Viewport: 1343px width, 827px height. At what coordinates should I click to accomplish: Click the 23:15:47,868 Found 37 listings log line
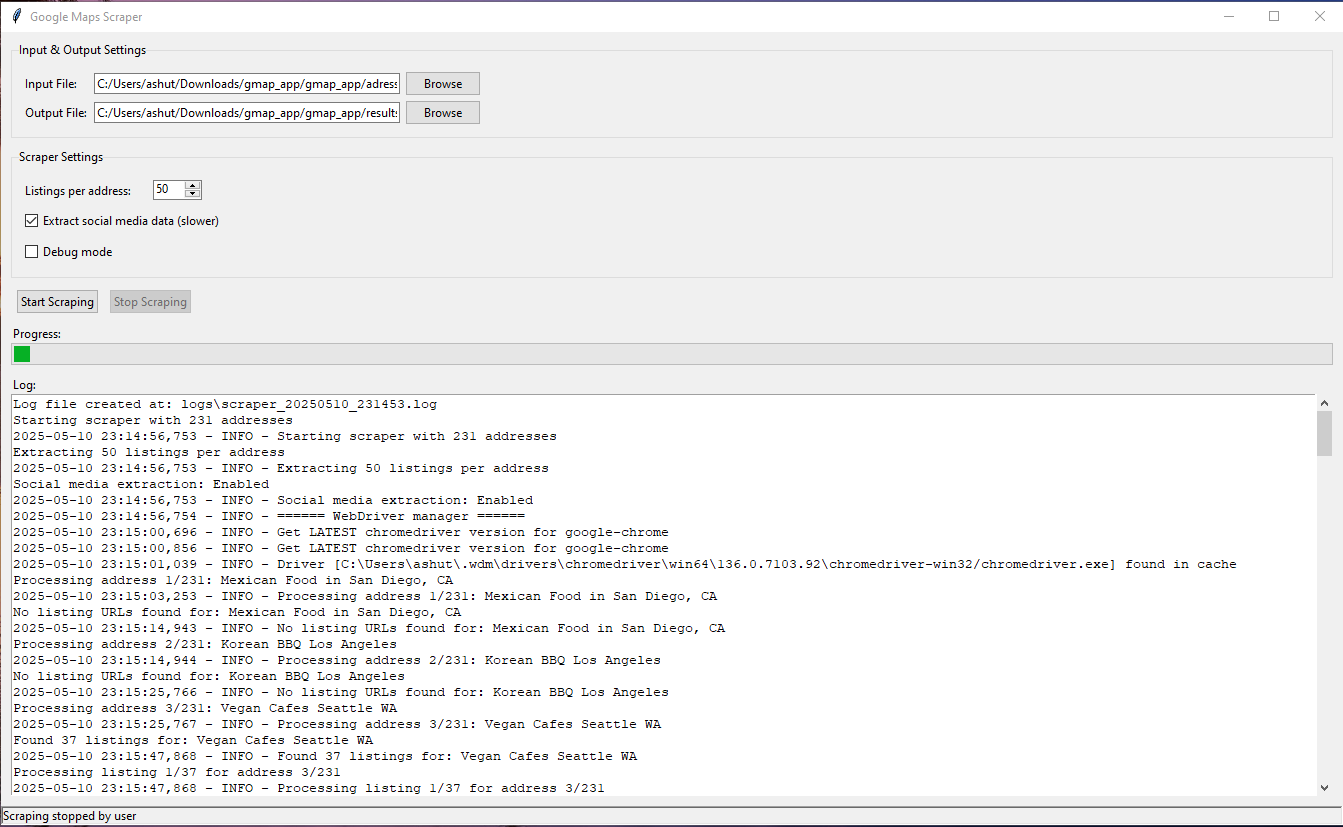click(325, 756)
